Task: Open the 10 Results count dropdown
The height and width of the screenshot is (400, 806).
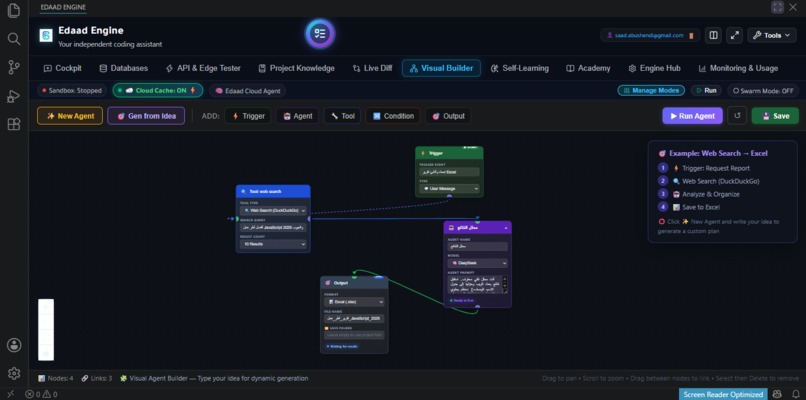Action: tap(273, 244)
